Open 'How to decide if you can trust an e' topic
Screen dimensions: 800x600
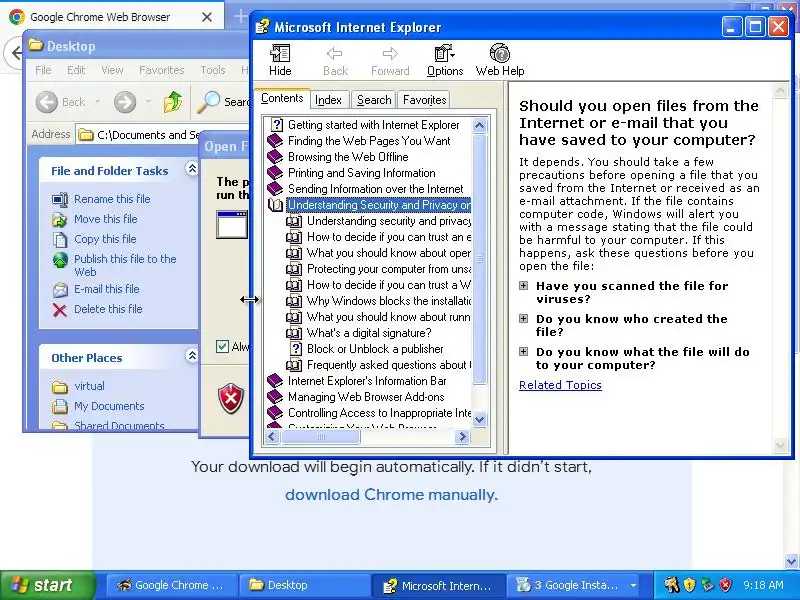pyautogui.click(x=388, y=237)
